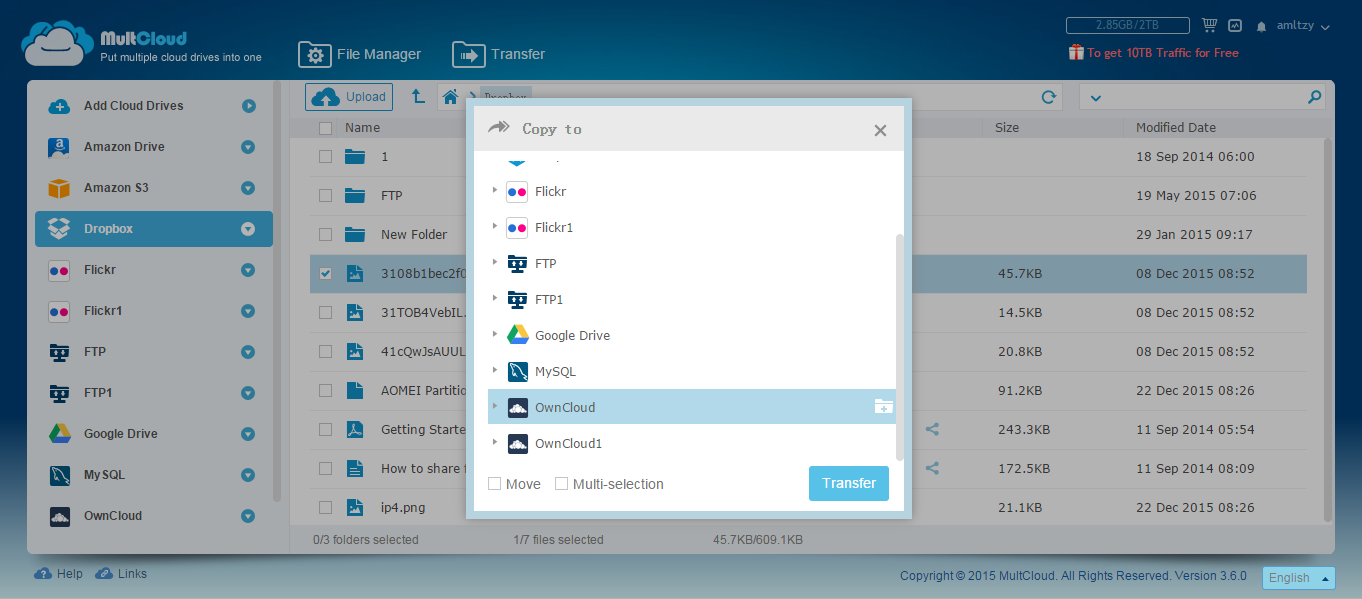Select Amazon Drive in the sidebar

click(124, 147)
